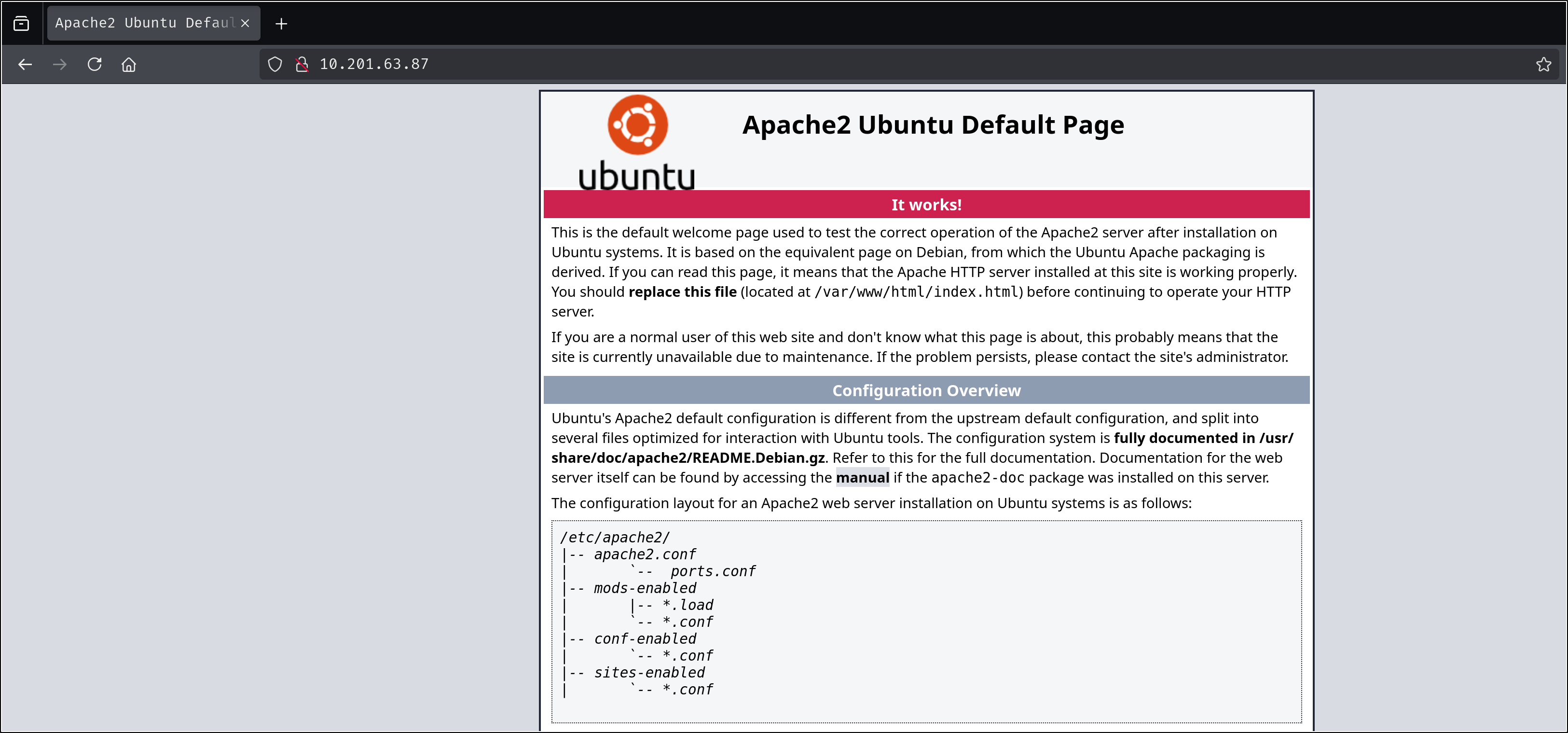
Task: Click the forward navigation arrow
Action: click(60, 65)
